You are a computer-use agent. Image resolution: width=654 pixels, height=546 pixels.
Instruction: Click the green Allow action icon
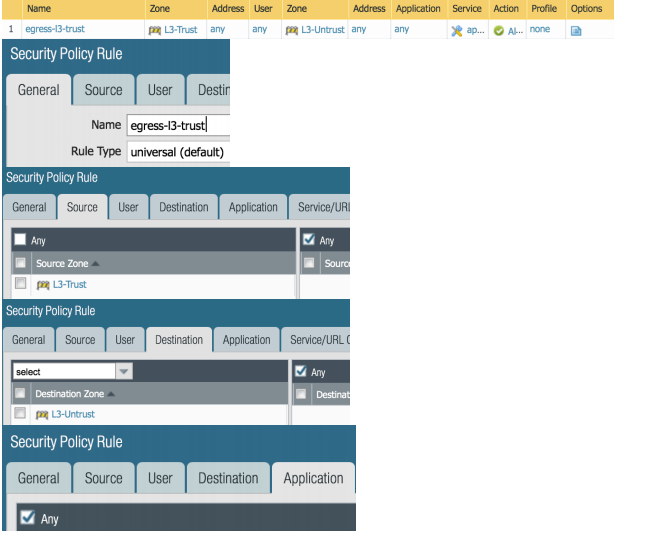coord(498,30)
